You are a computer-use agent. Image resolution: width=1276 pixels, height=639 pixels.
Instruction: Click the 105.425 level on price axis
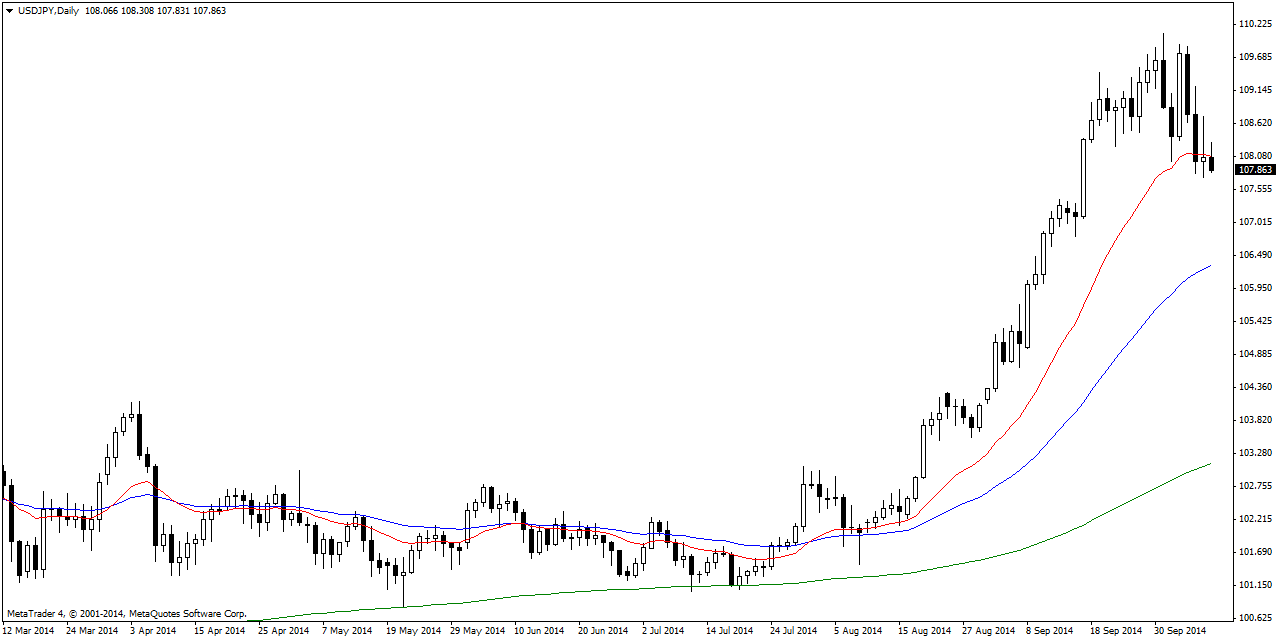pos(1254,320)
